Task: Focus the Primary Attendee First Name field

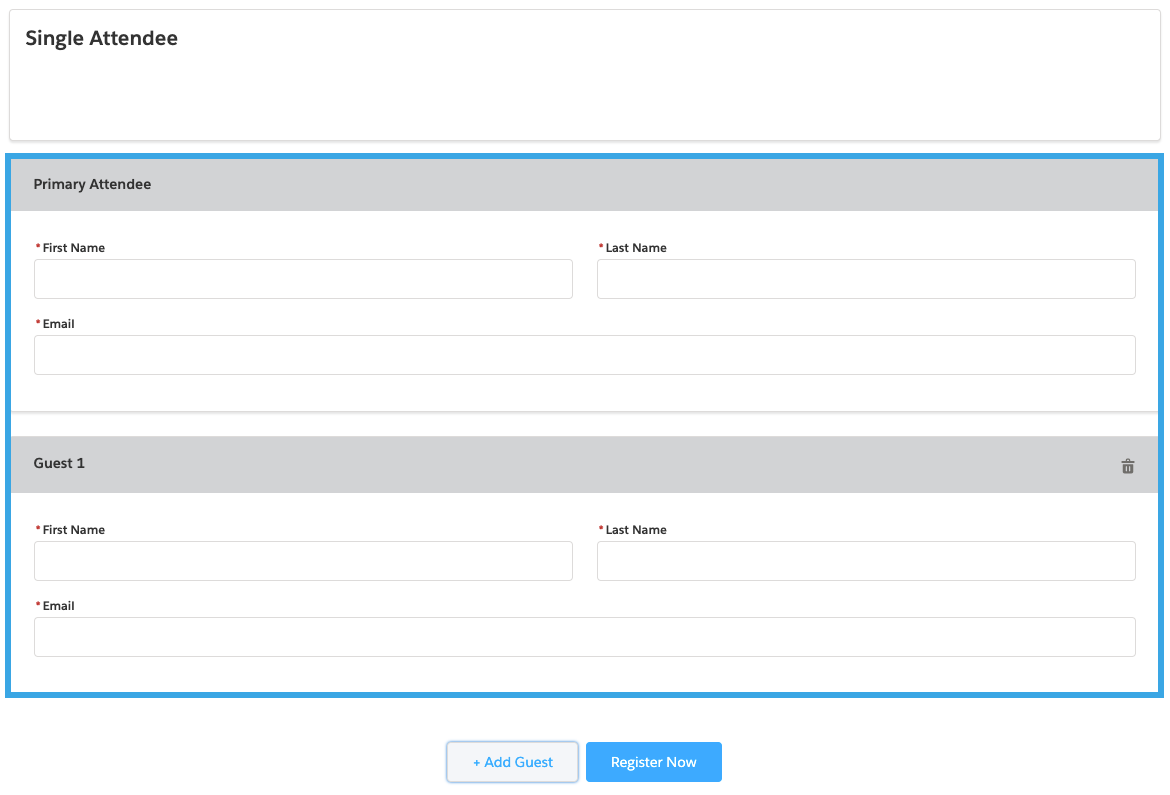Action: [303, 279]
